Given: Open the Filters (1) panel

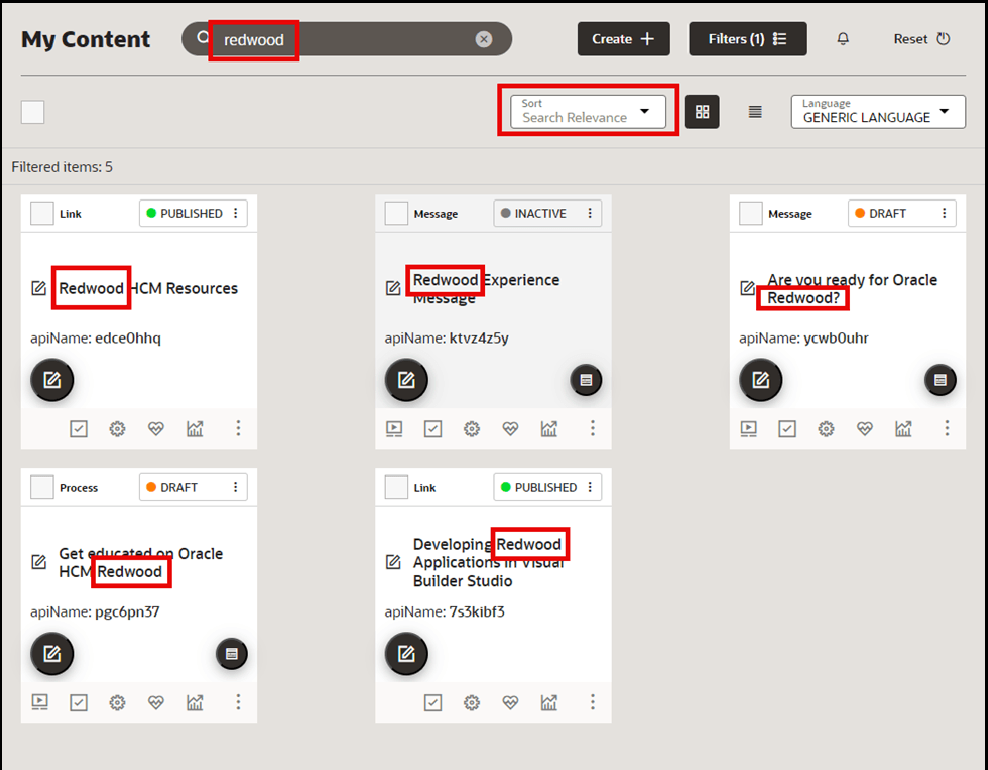Looking at the screenshot, I should point(747,39).
